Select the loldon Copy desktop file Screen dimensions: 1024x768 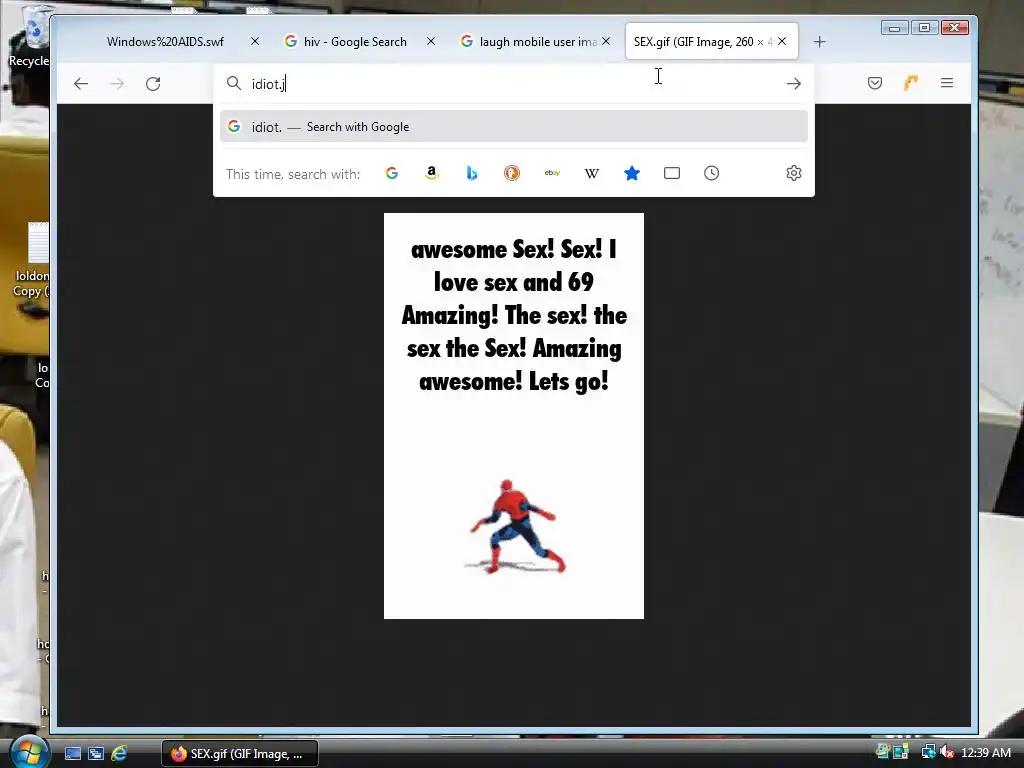pyautogui.click(x=33, y=260)
